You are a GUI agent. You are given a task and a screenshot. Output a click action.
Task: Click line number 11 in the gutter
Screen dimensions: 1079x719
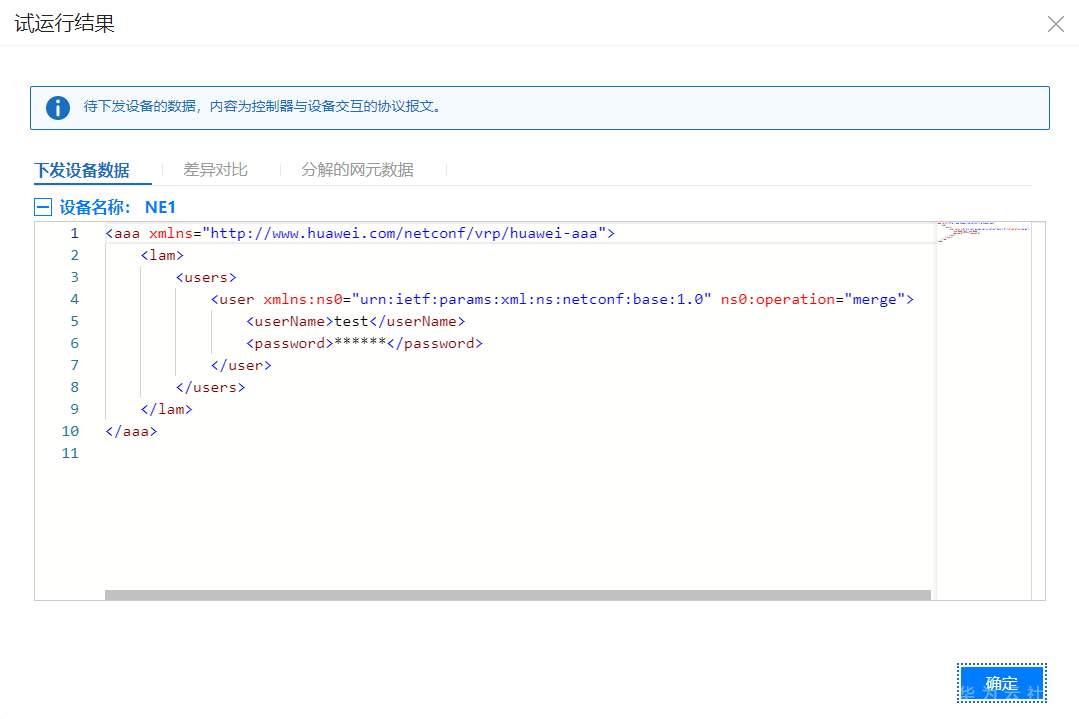coord(70,453)
